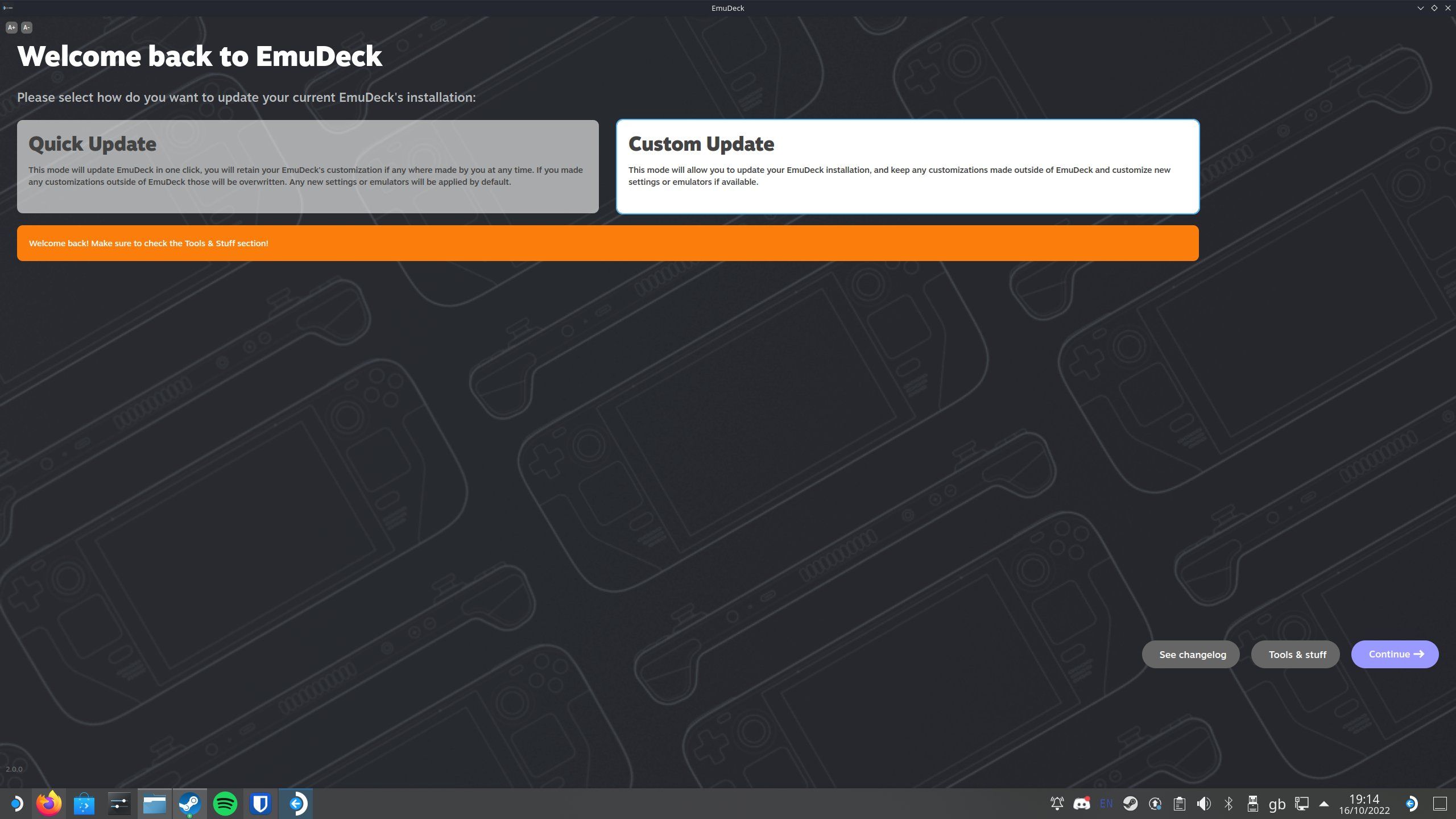
Task: Open the audio volume tray icon
Action: click(1203, 804)
